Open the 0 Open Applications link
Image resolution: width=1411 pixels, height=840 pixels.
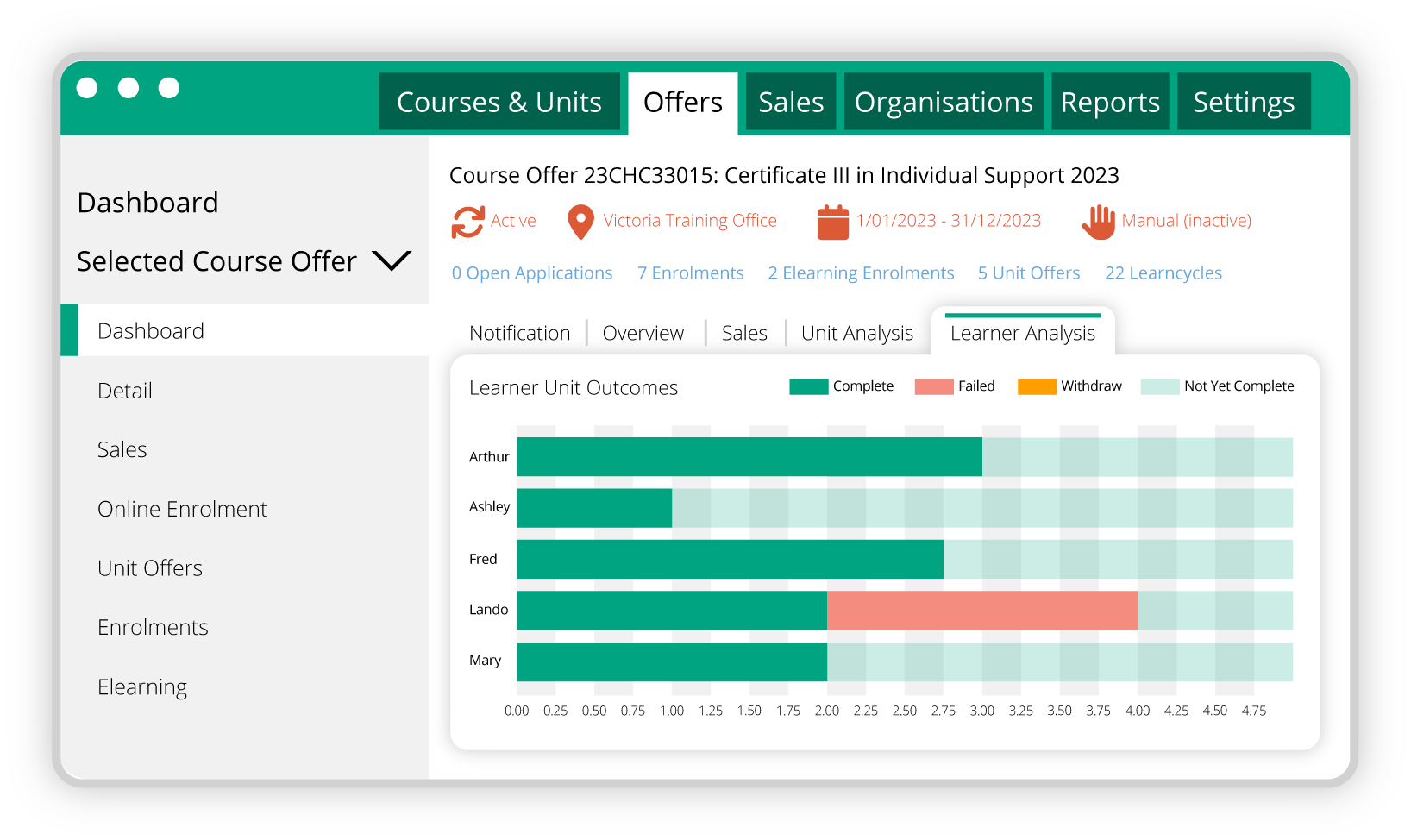(x=532, y=273)
